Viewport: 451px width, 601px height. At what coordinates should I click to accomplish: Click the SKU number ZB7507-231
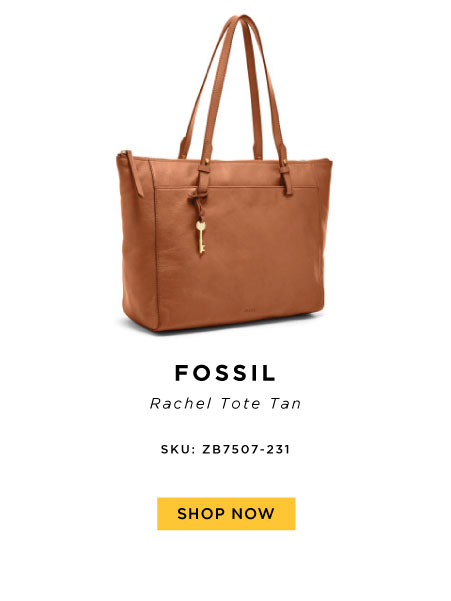coord(246,449)
